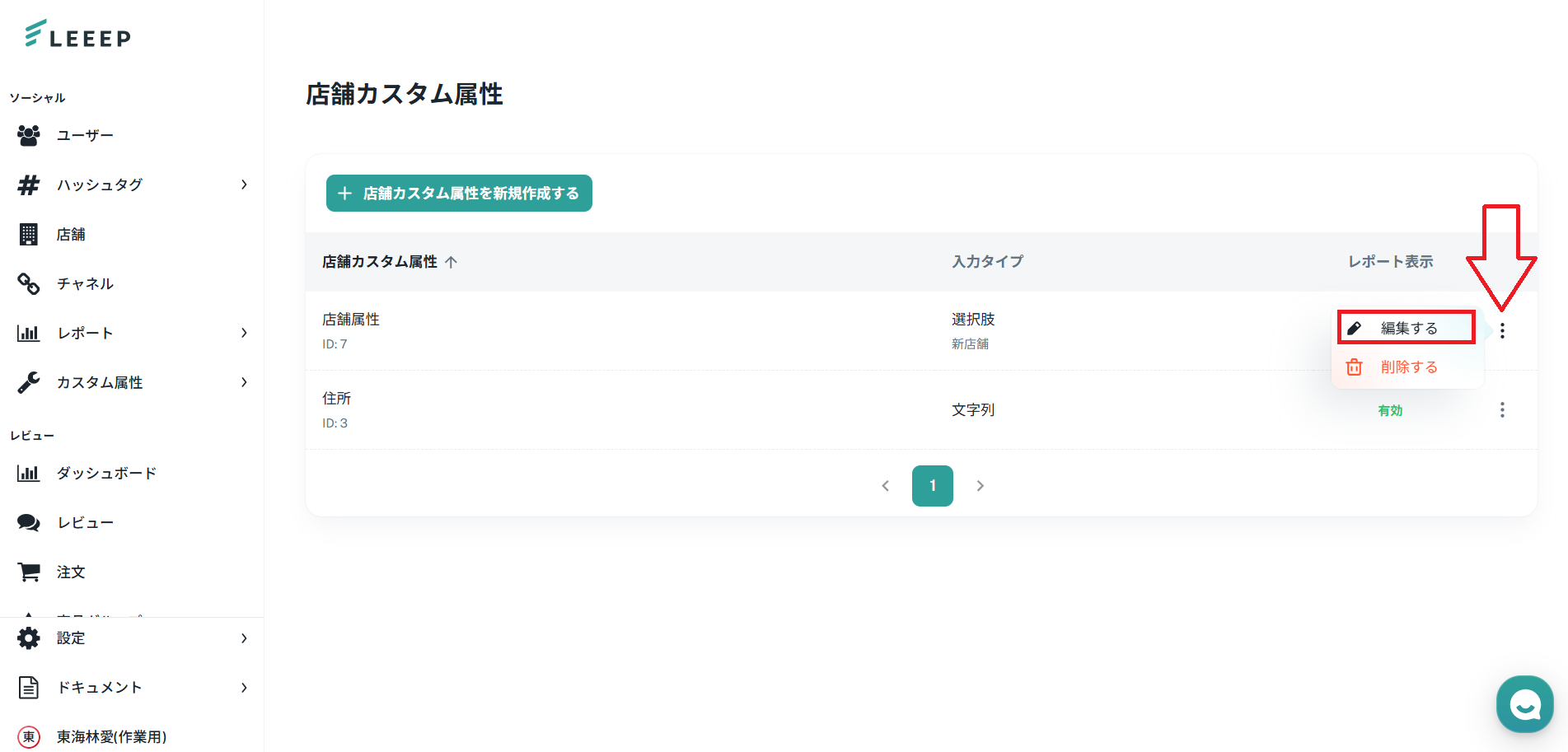Expand the ハッシュタグ submenu
Screen dimensions: 1568x752
point(244,184)
